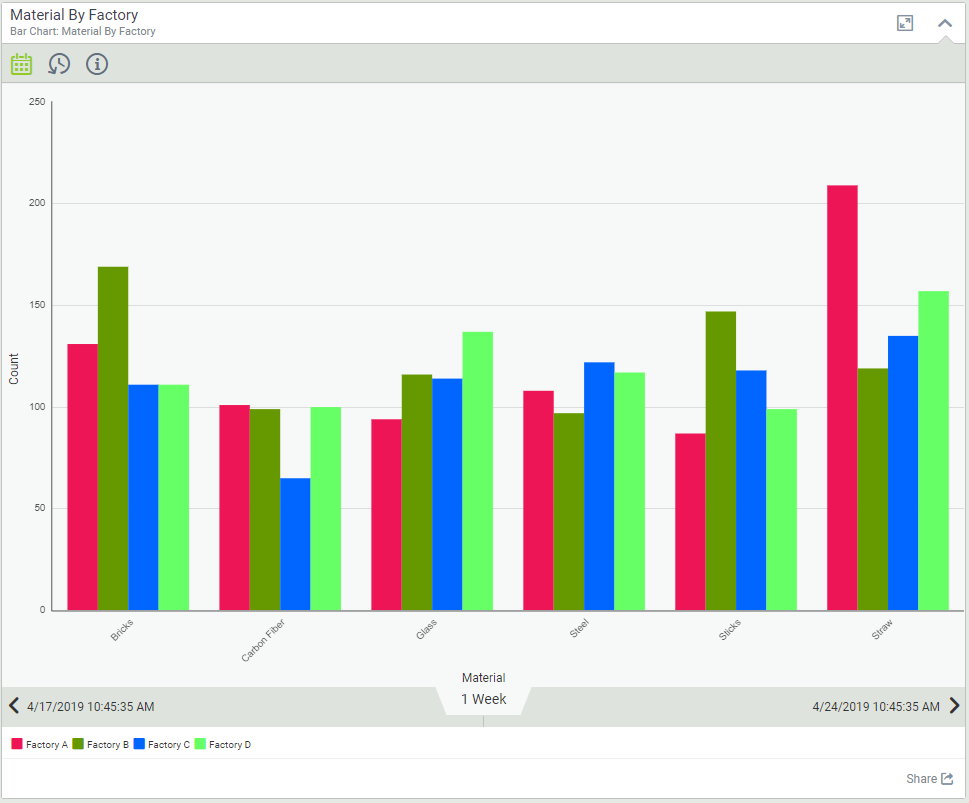
Task: Click the Bricks Factory B olive bar
Action: pos(113,438)
